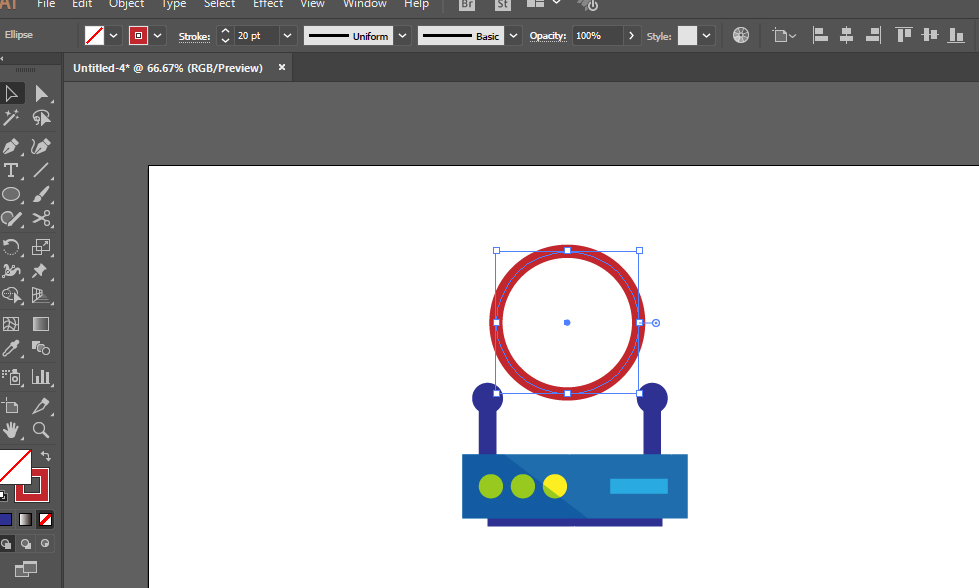The height and width of the screenshot is (588, 979).
Task: Select the Zoom magnifier tool
Action: point(41,430)
